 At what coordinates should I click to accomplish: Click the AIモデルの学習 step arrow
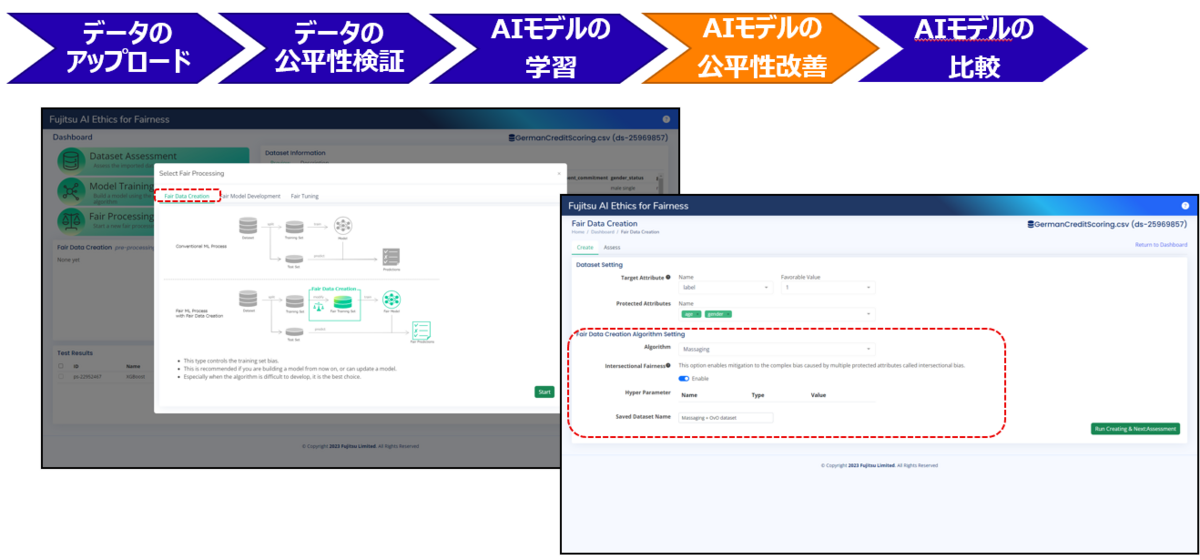551,47
